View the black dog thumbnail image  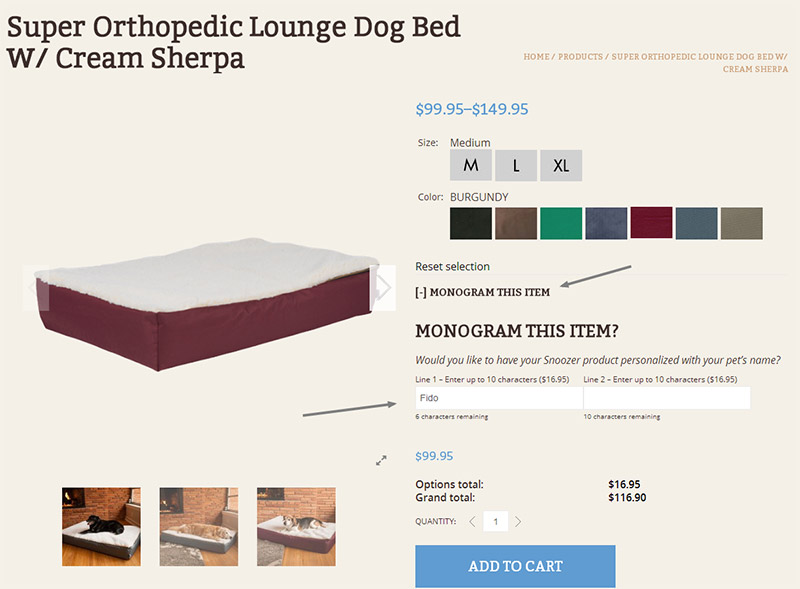(x=101, y=526)
